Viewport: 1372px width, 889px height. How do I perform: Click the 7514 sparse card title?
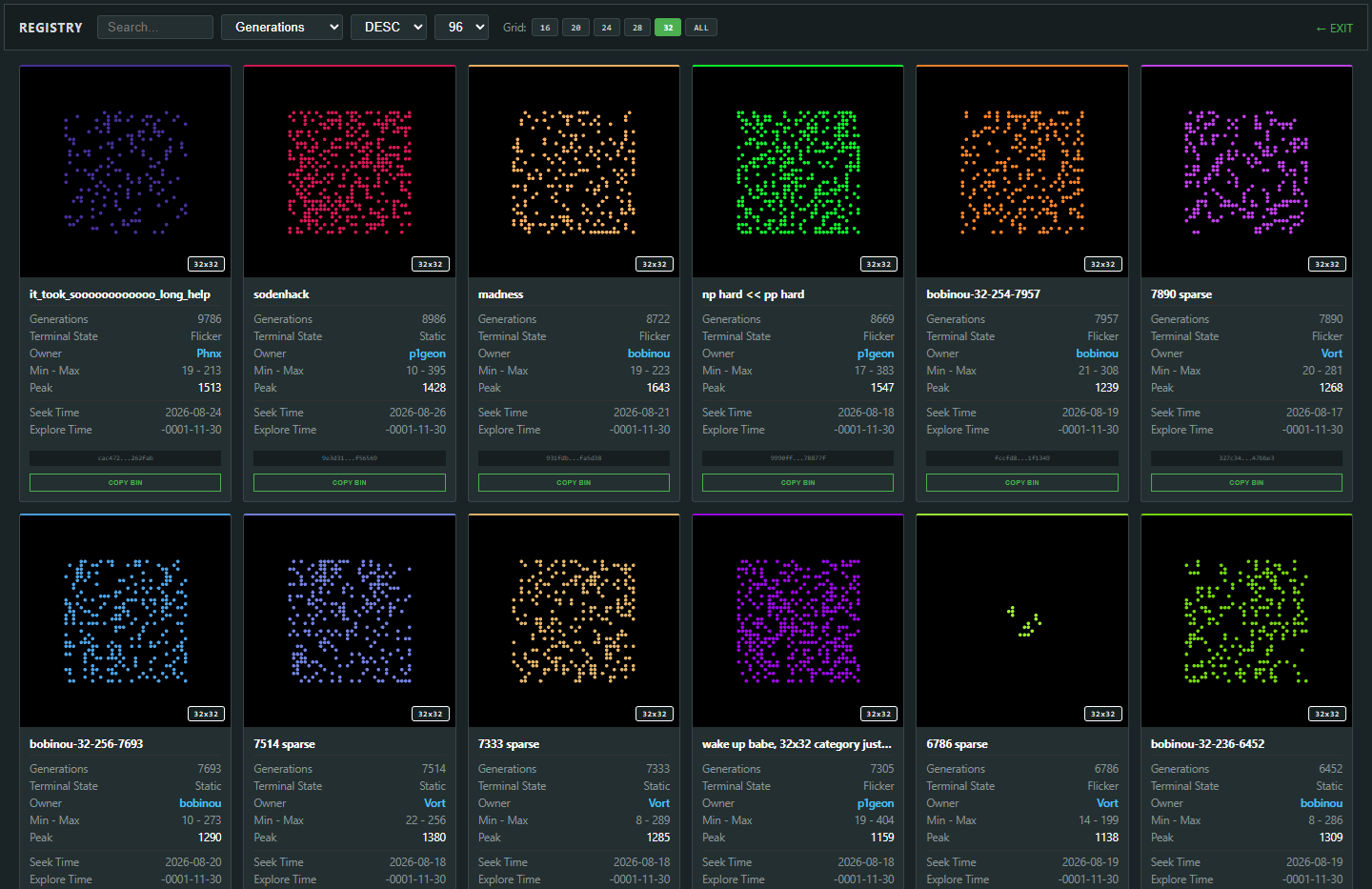pyautogui.click(x=284, y=744)
